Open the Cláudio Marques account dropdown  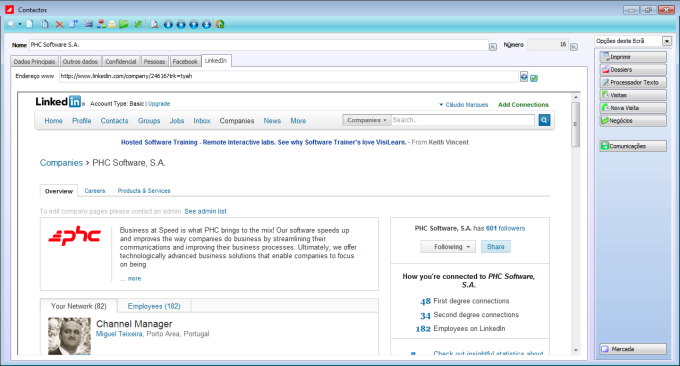click(464, 105)
